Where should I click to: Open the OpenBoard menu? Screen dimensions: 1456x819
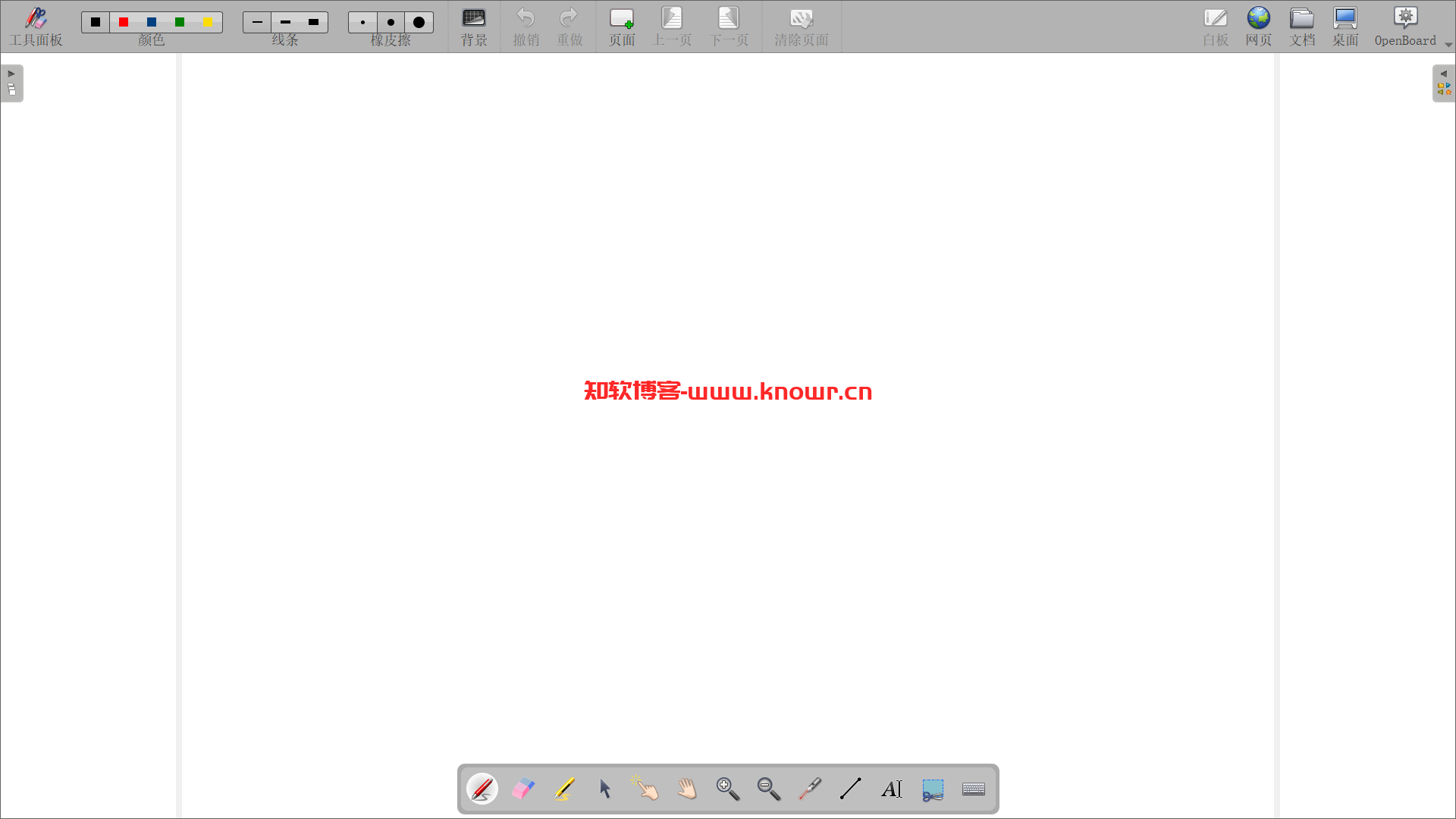click(1405, 27)
